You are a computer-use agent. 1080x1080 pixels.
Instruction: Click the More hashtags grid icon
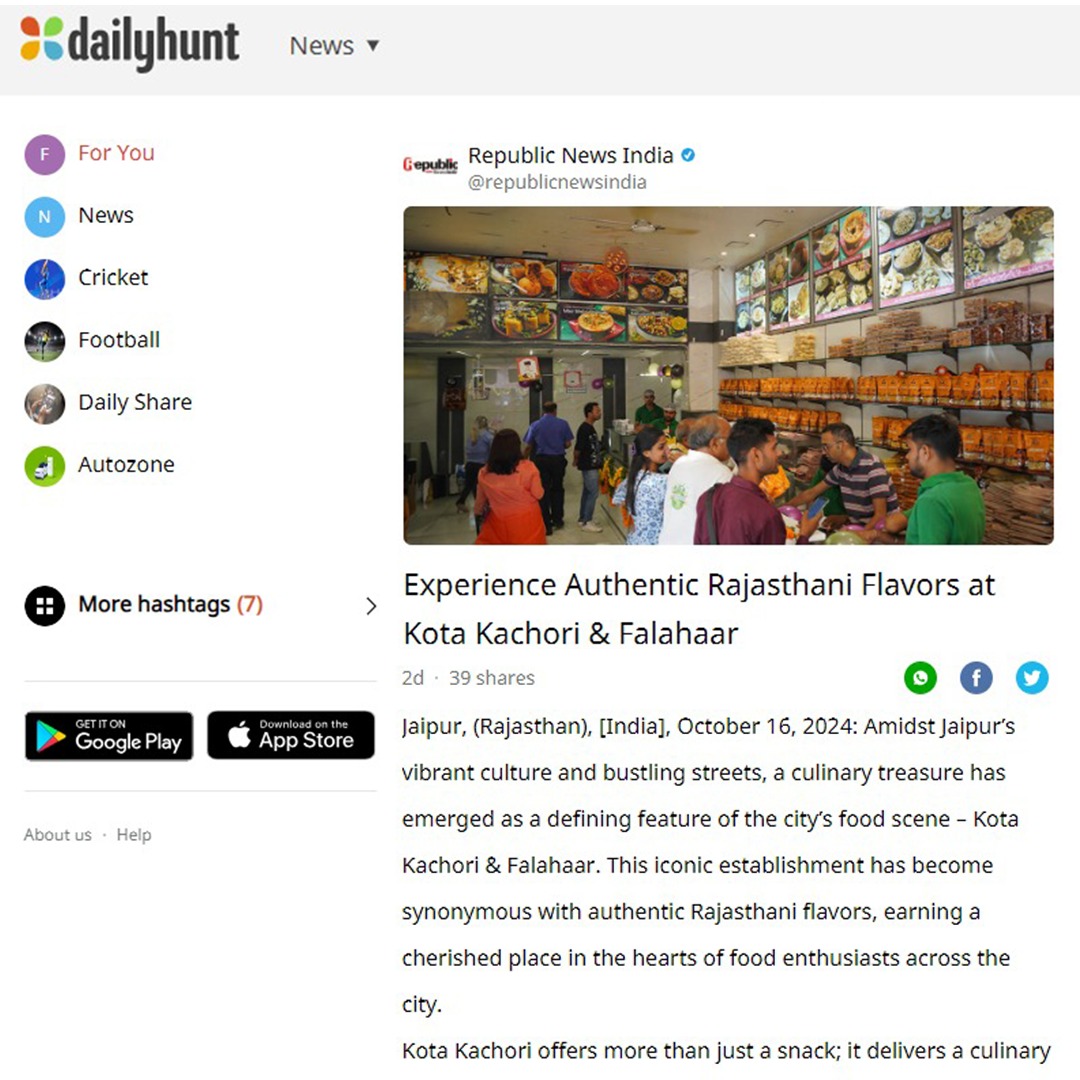tap(45, 605)
